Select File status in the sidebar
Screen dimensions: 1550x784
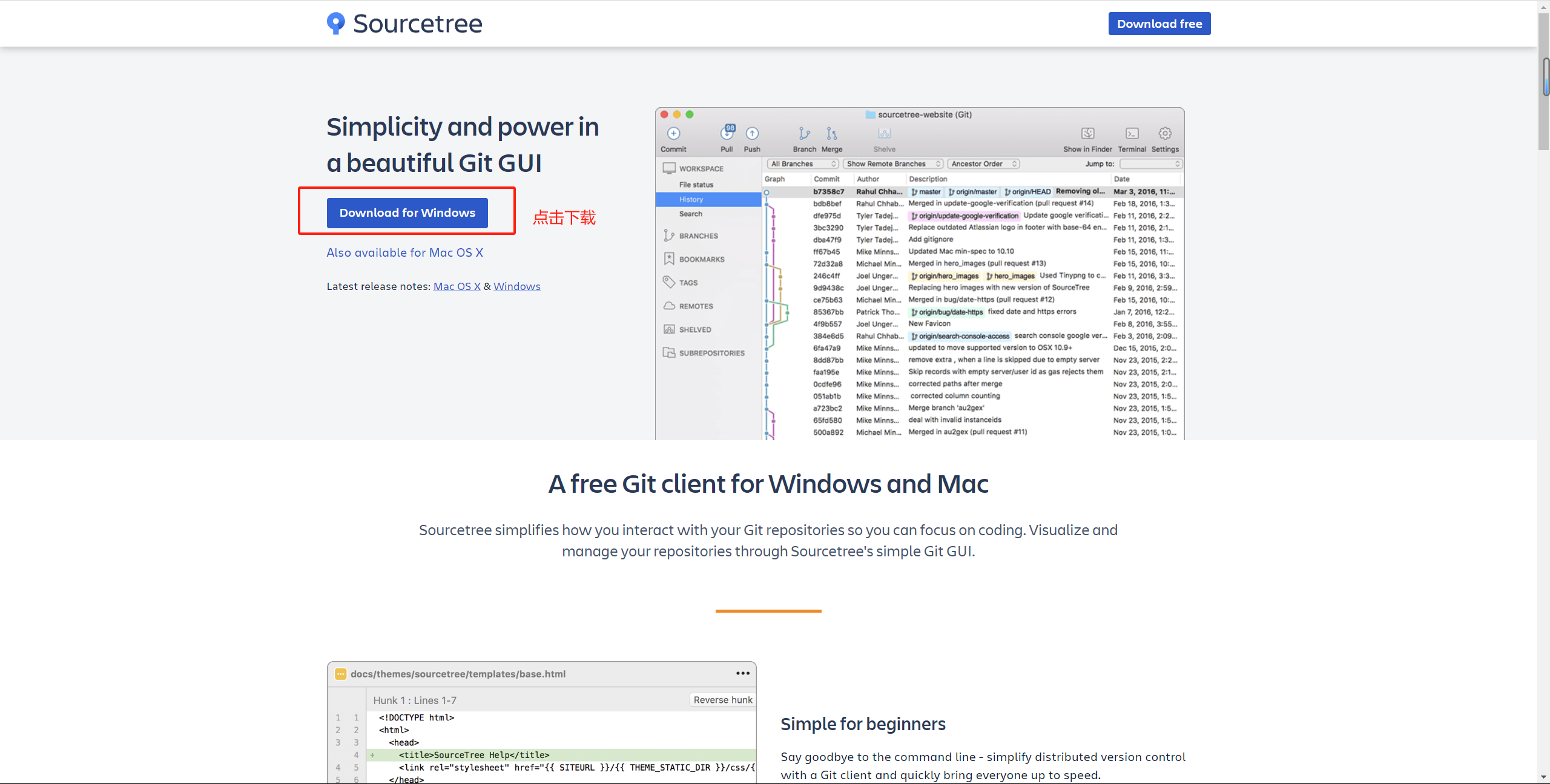point(696,185)
